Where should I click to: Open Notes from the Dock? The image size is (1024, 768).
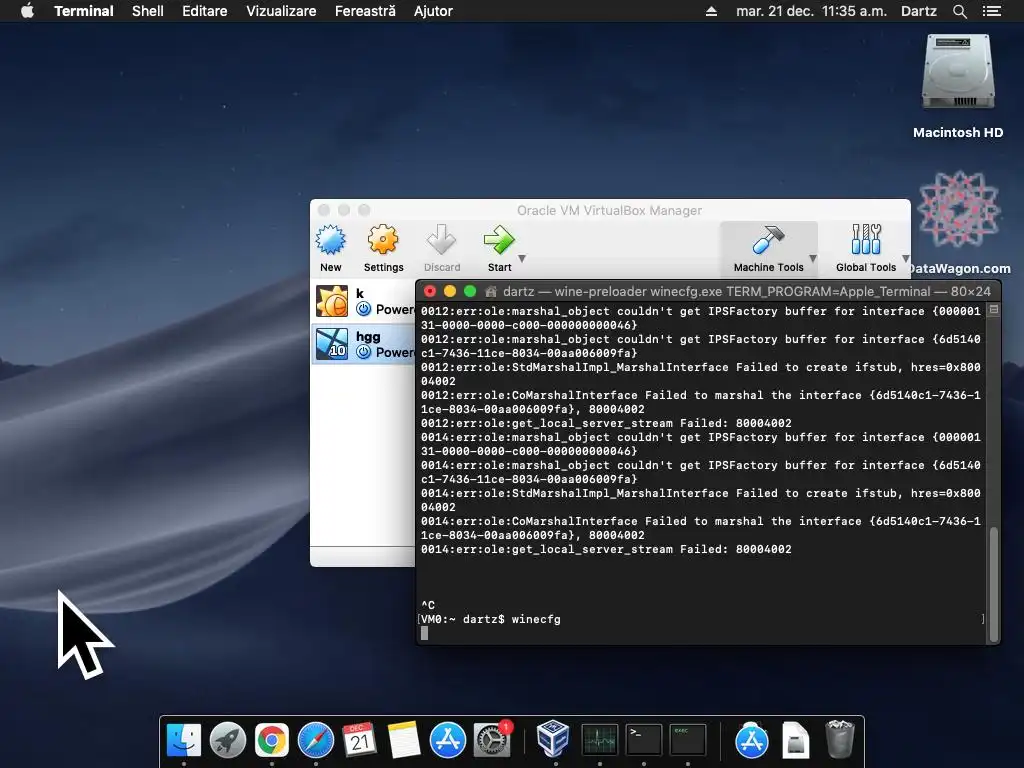tap(404, 741)
